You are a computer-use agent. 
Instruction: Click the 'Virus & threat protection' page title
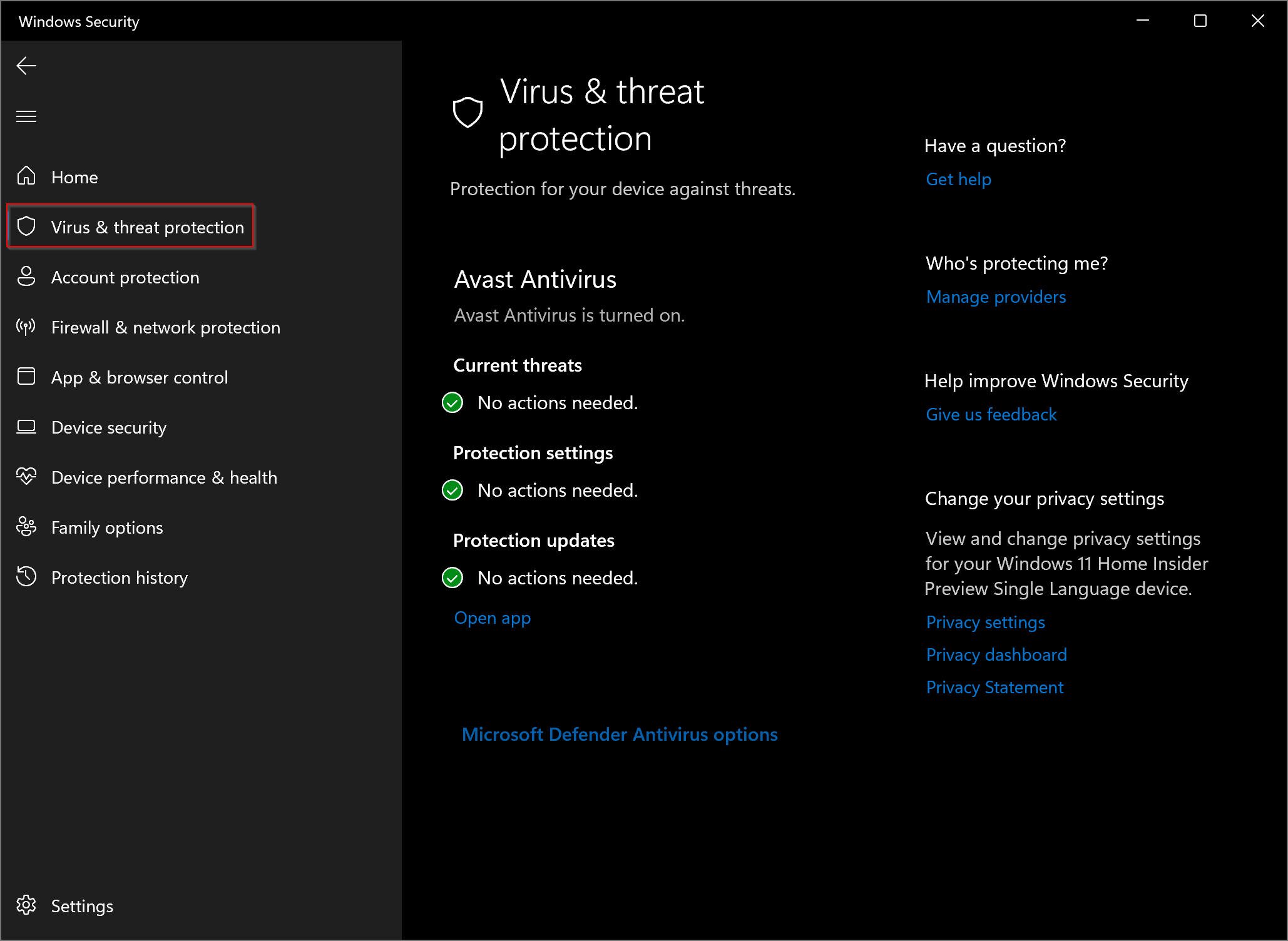point(601,115)
